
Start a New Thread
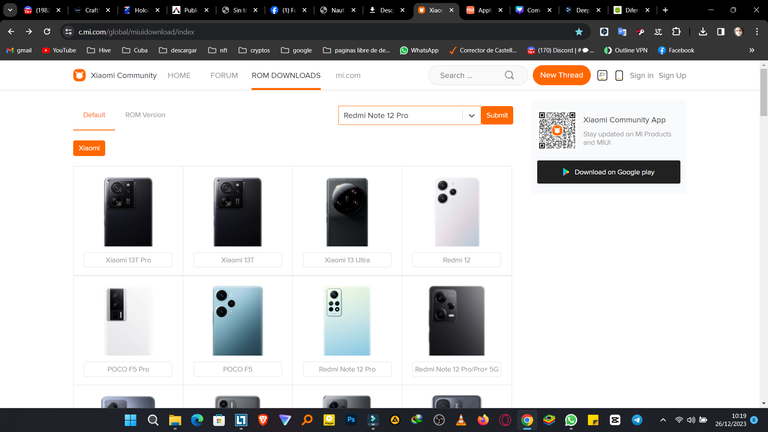pos(561,75)
